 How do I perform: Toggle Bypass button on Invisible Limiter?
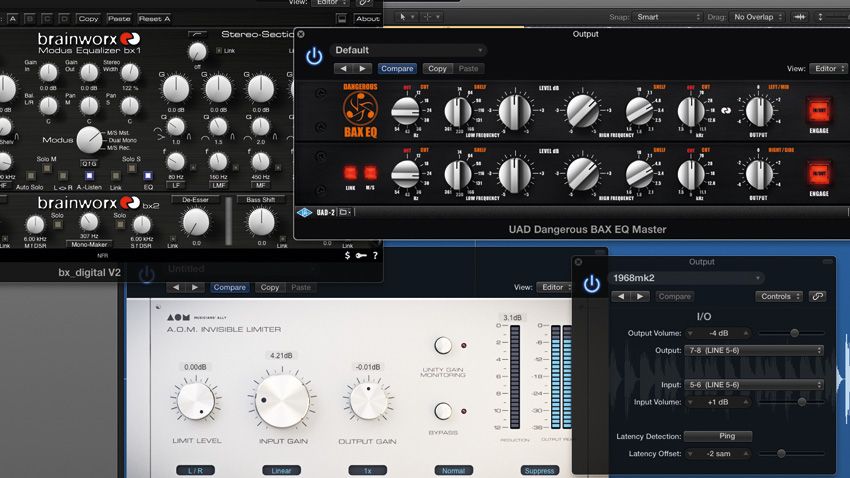pyautogui.click(x=442, y=411)
